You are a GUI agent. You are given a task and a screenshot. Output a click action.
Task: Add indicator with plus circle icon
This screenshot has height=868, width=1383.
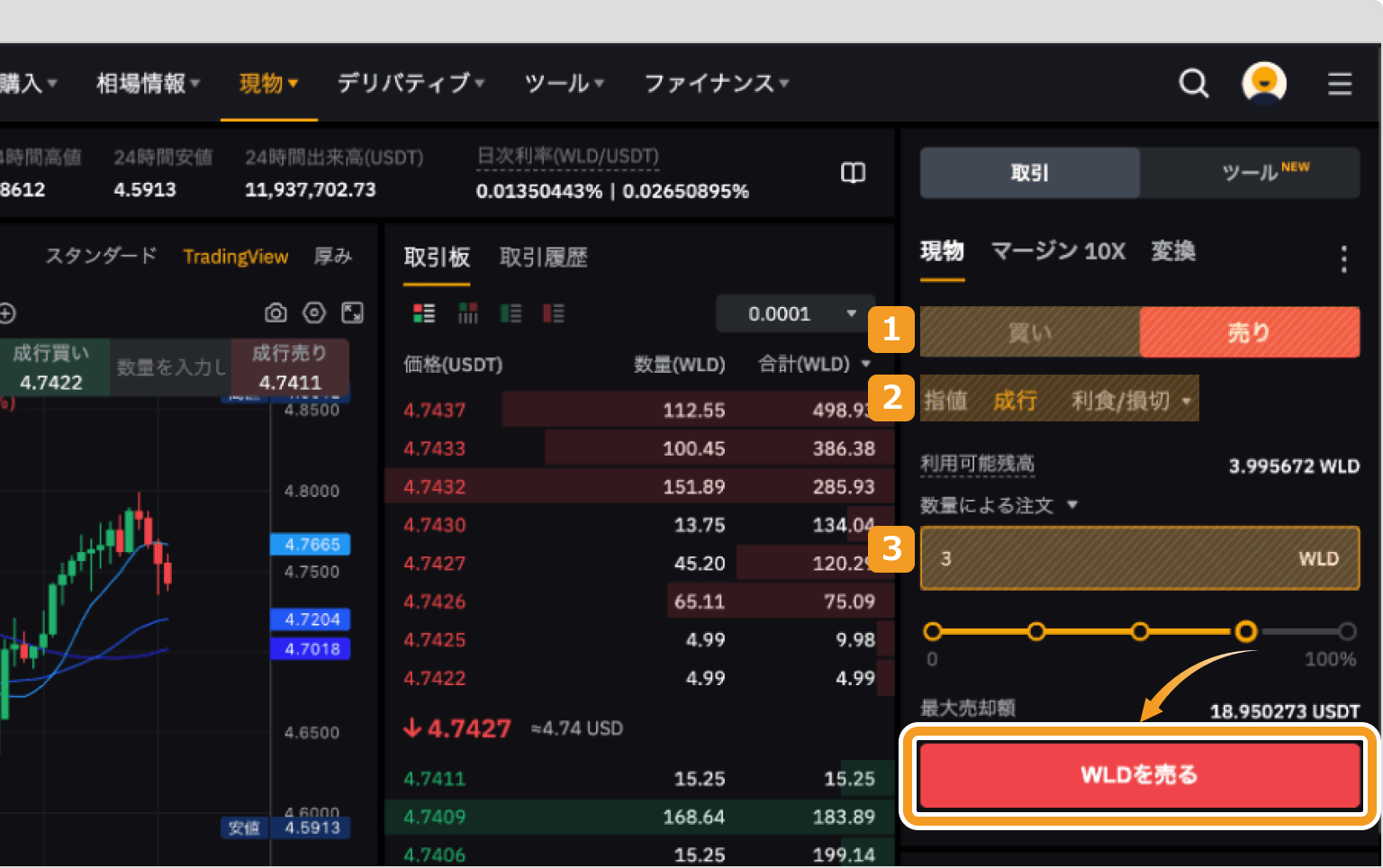(x=6, y=313)
